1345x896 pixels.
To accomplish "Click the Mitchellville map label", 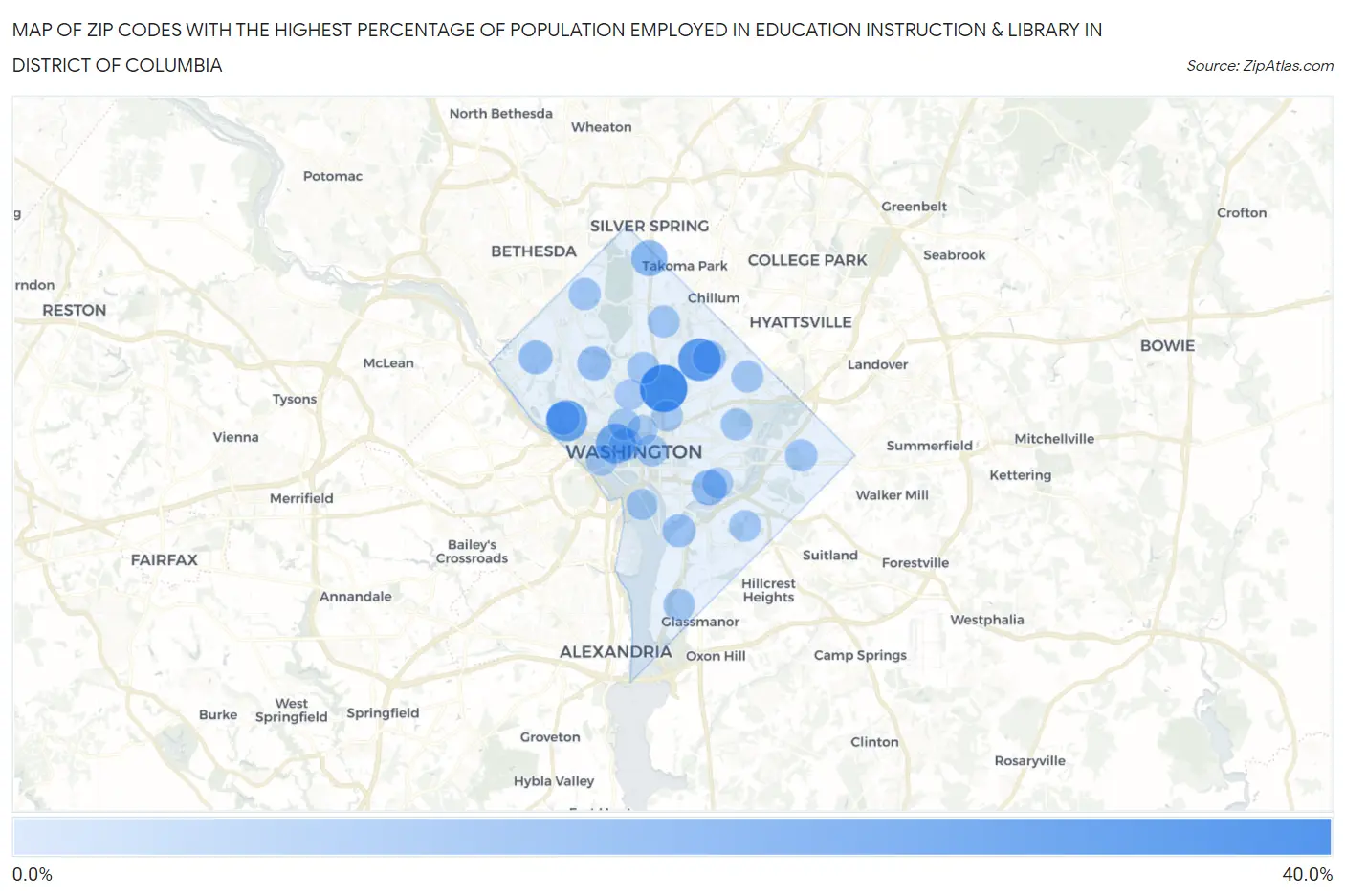I will tap(1054, 439).
